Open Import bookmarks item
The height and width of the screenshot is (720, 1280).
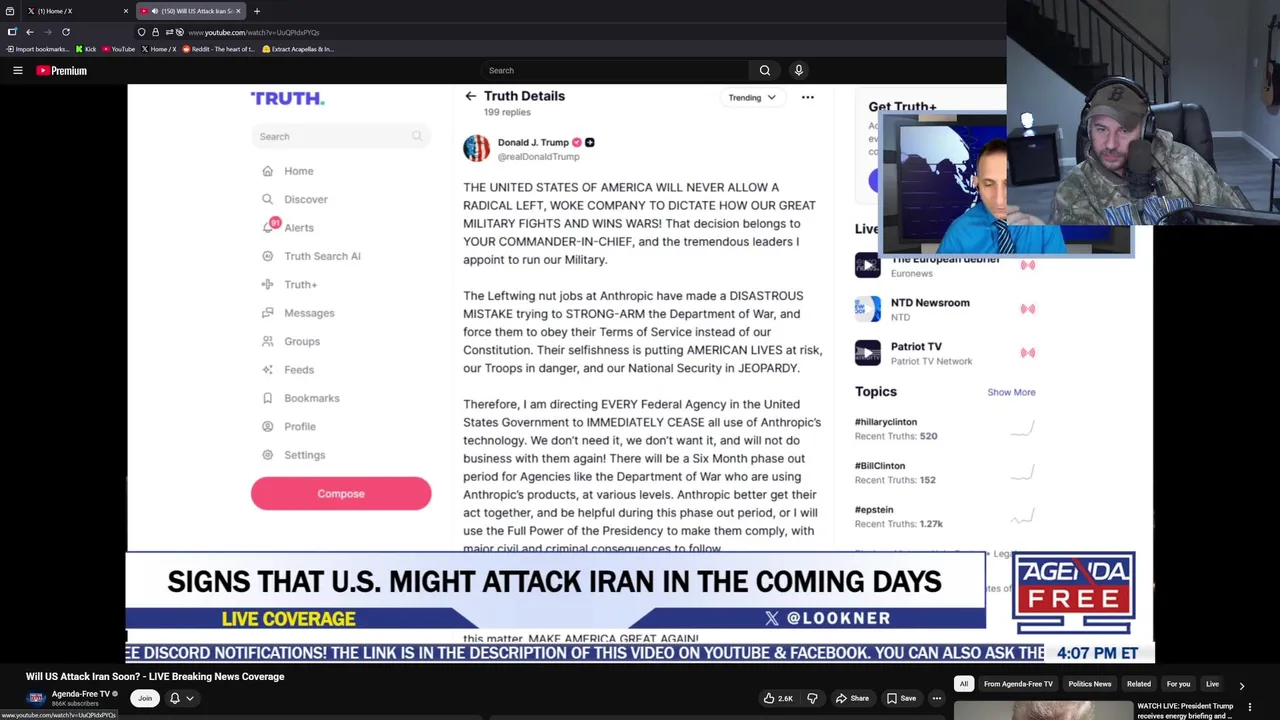39,49
